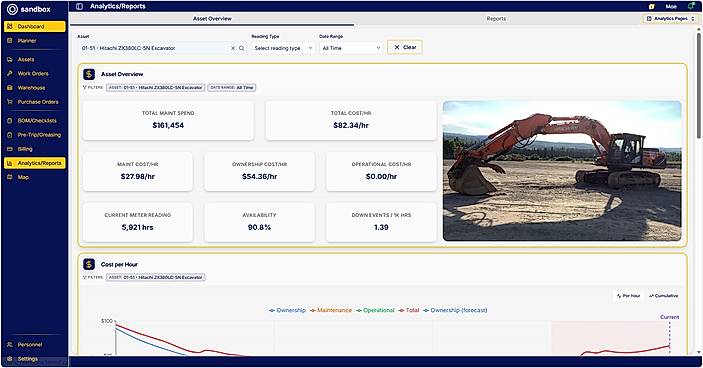The height and width of the screenshot is (368, 703).
Task: Click the Settings gear icon
Action: coord(10,359)
